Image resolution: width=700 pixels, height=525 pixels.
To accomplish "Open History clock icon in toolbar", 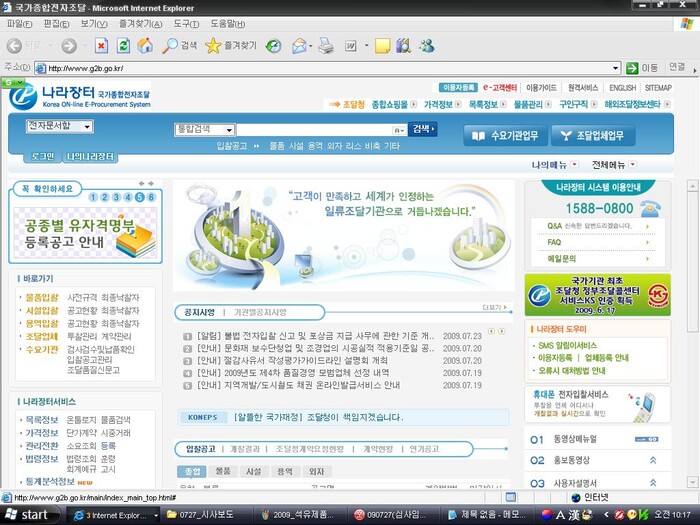I will [273, 46].
